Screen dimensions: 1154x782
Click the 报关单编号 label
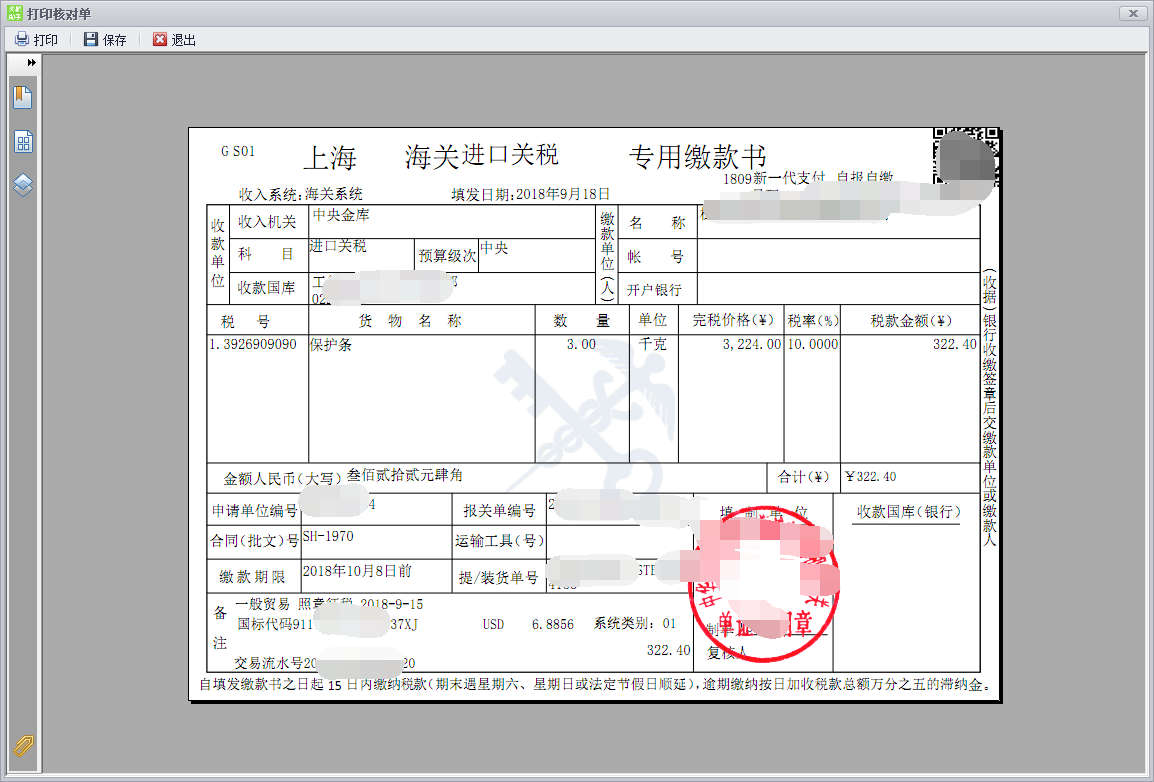(x=499, y=511)
